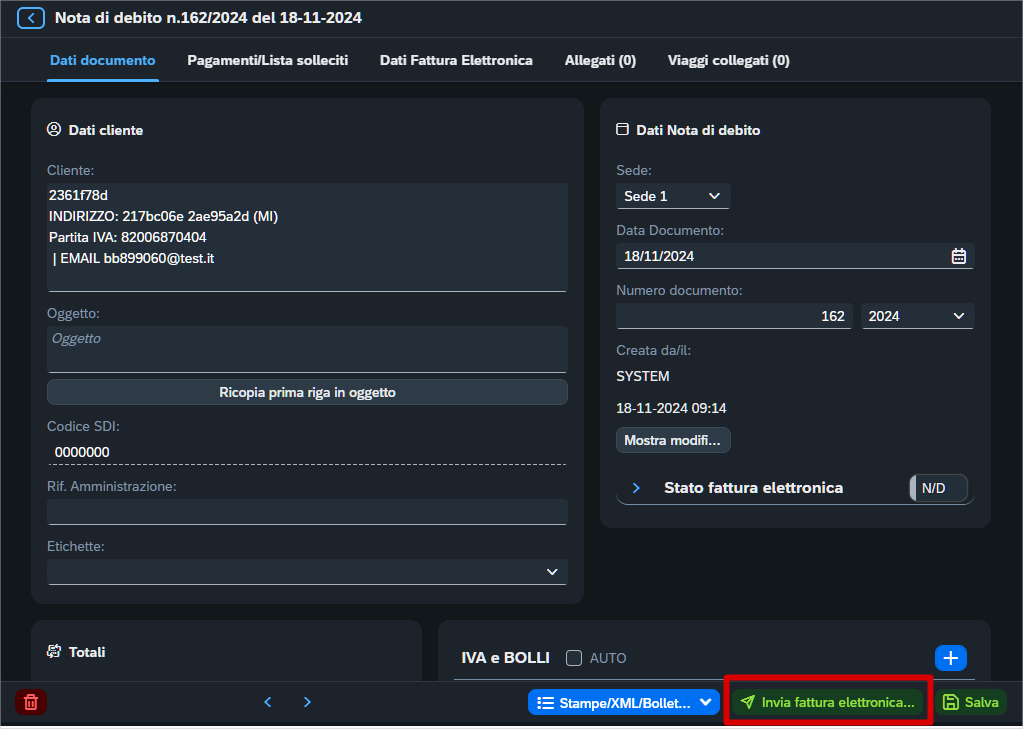Click the Totali heading
The width and height of the screenshot is (1023, 729).
[x=86, y=652]
